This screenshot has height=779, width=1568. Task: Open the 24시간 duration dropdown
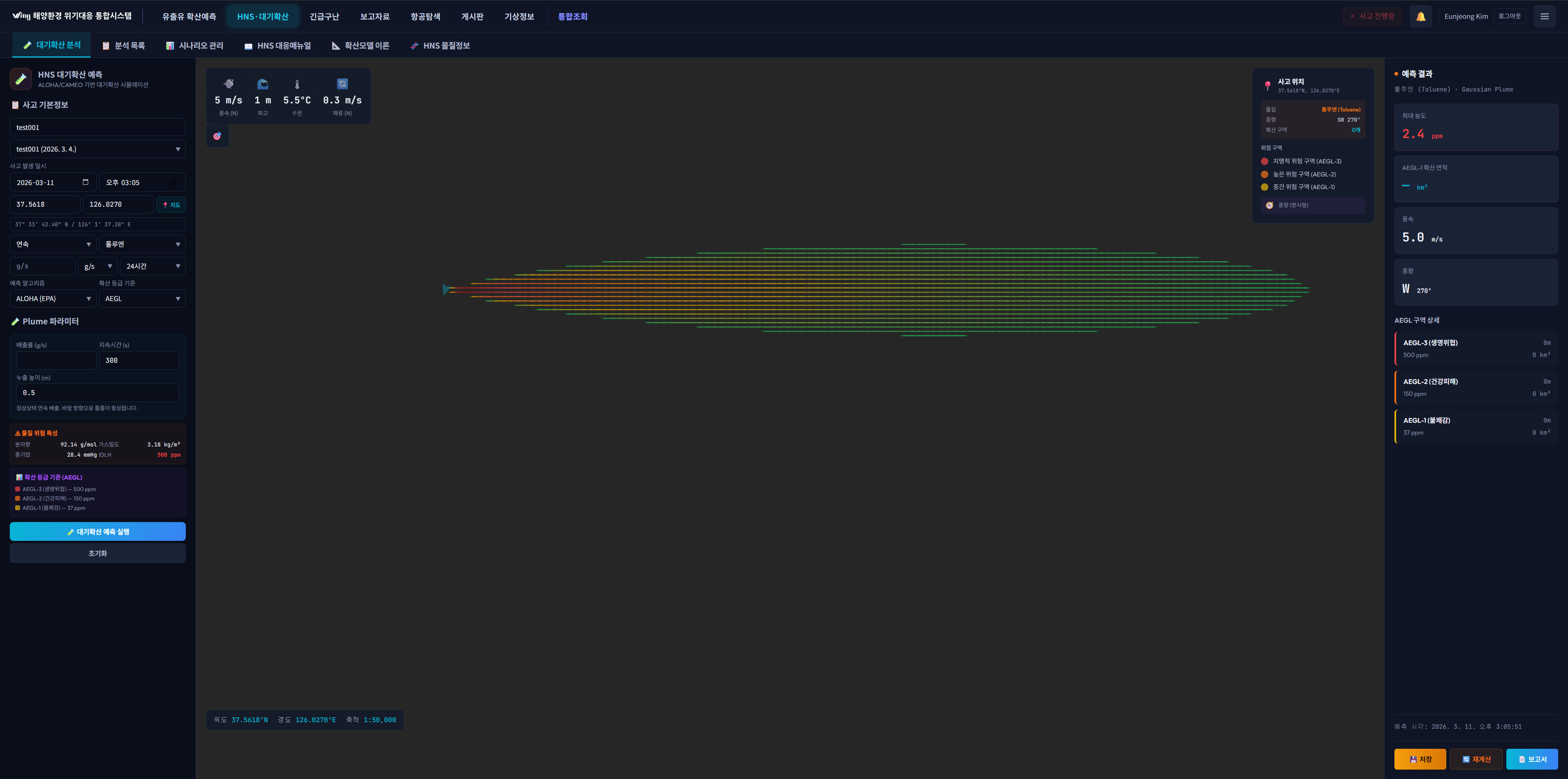152,266
